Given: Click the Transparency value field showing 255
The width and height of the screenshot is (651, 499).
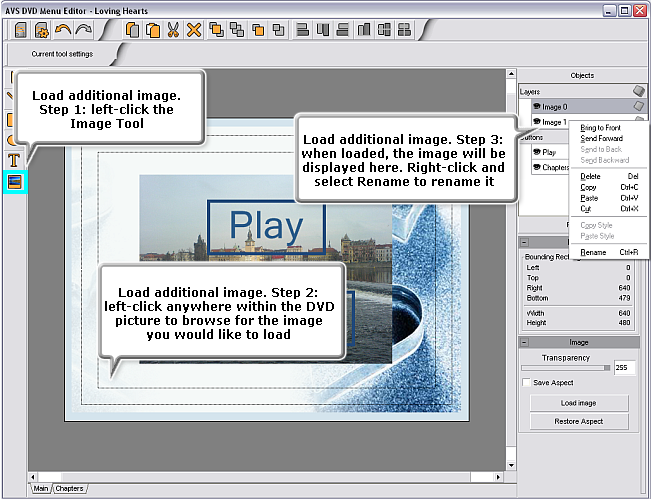Looking at the screenshot, I should 624,367.
